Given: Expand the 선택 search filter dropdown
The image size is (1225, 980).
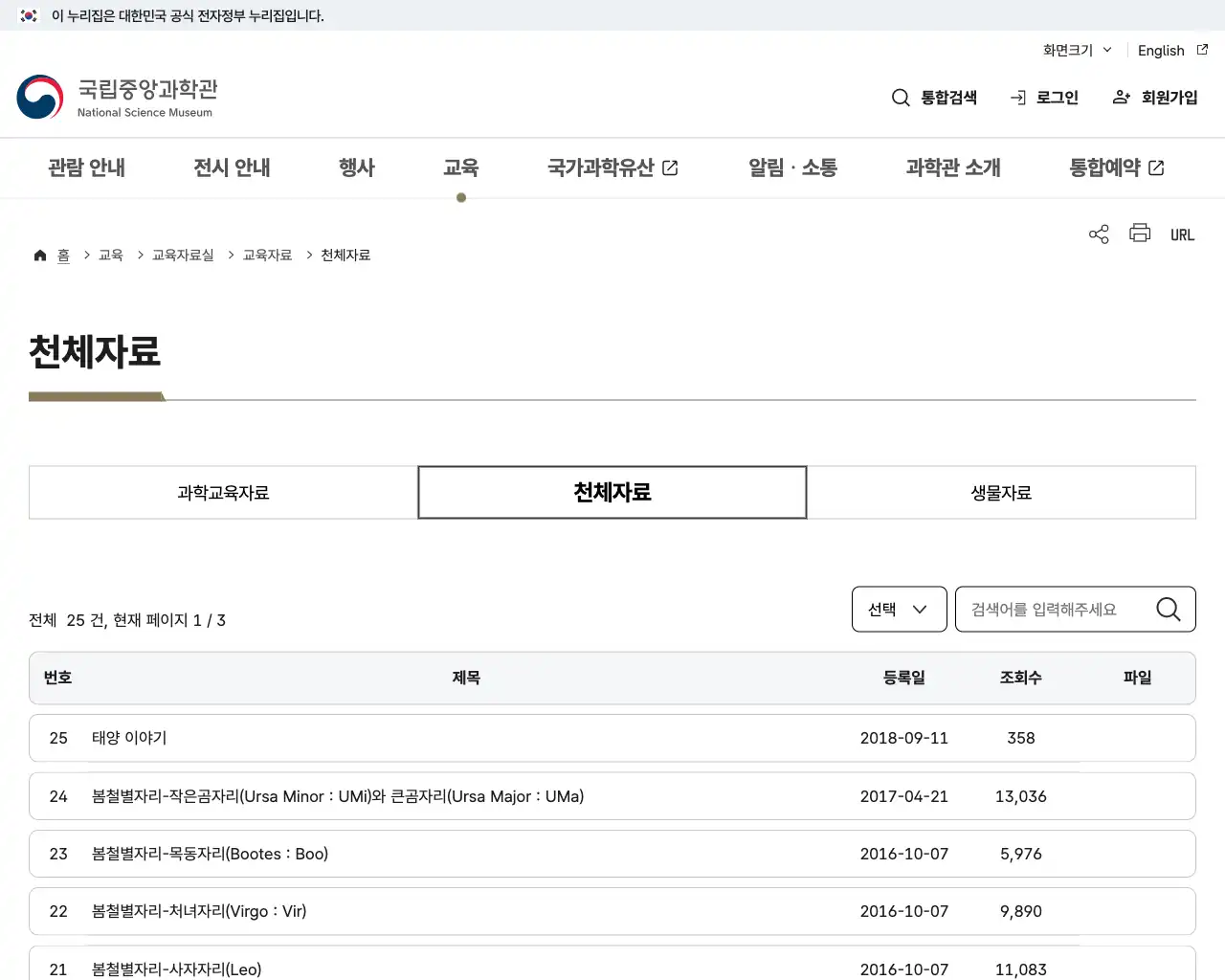Looking at the screenshot, I should (898, 609).
